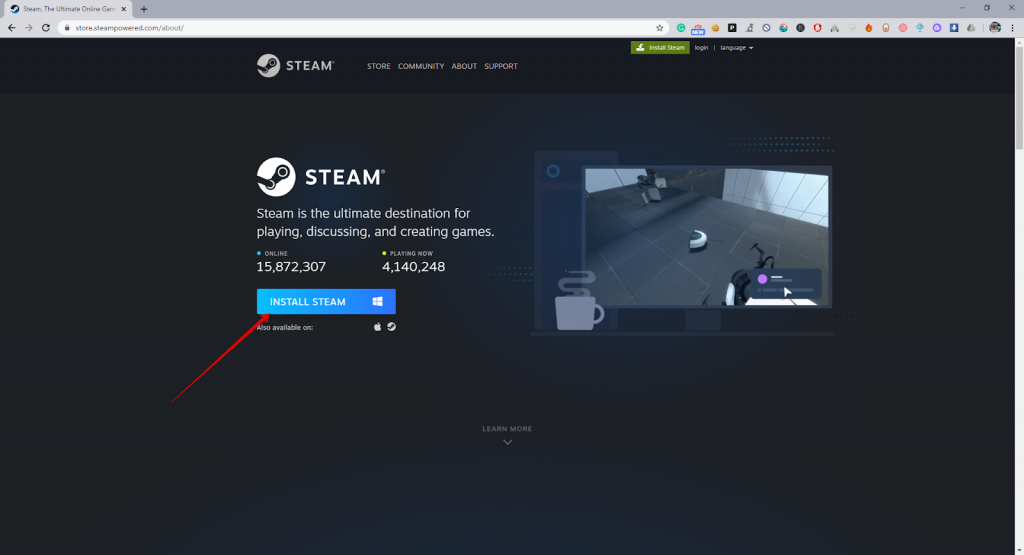Click the purple circle extension icon
The image size is (1024, 555).
pyautogui.click(x=937, y=28)
